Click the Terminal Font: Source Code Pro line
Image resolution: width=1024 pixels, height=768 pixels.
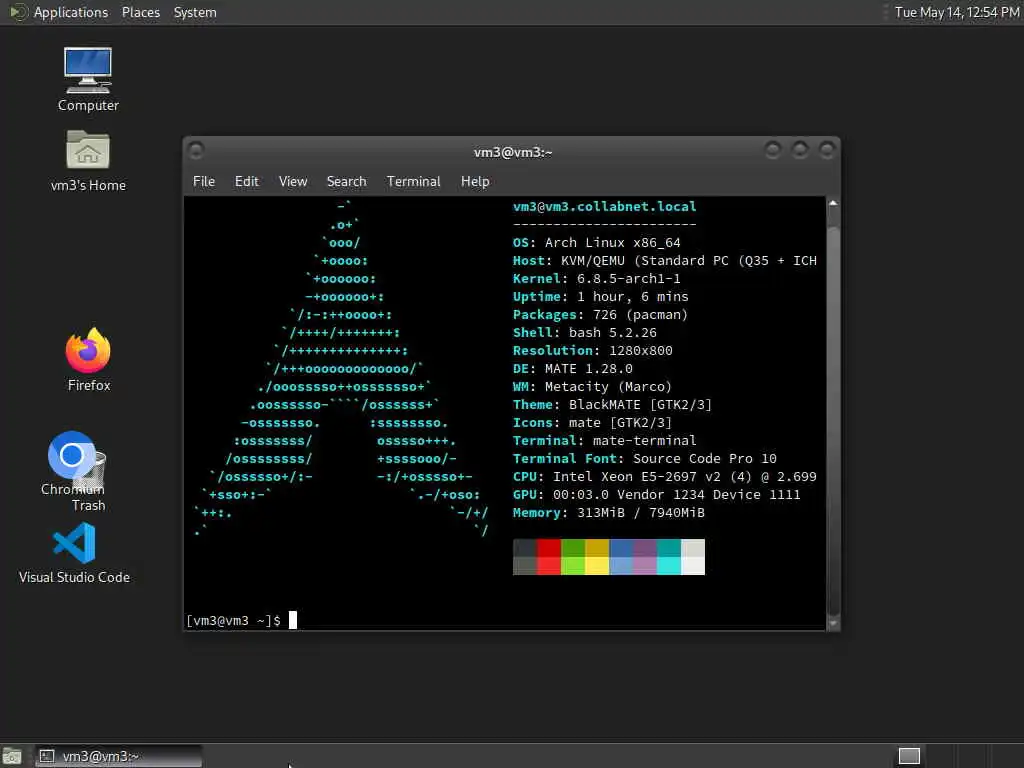tap(645, 458)
